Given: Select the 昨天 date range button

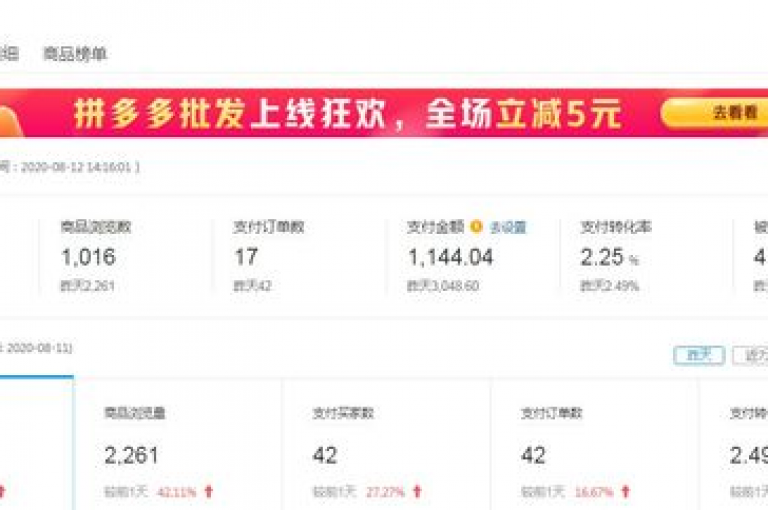Looking at the screenshot, I should [699, 355].
